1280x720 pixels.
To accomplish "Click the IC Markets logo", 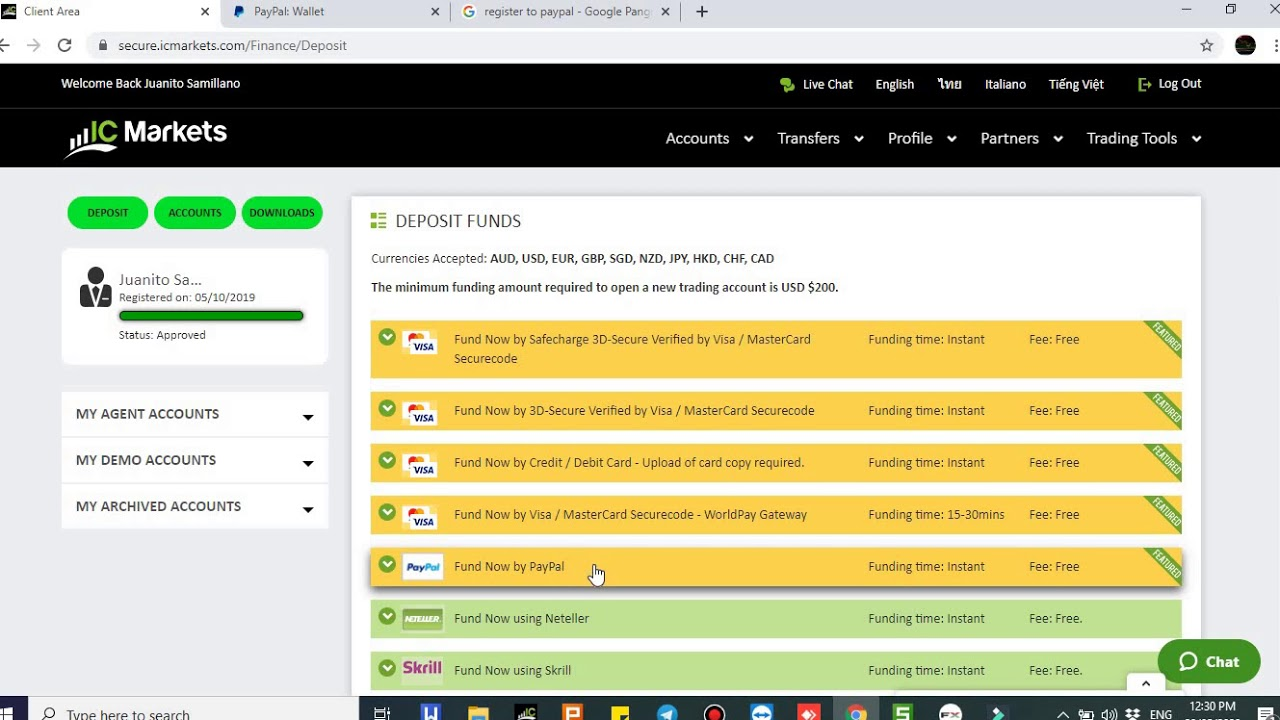I will 147,138.
